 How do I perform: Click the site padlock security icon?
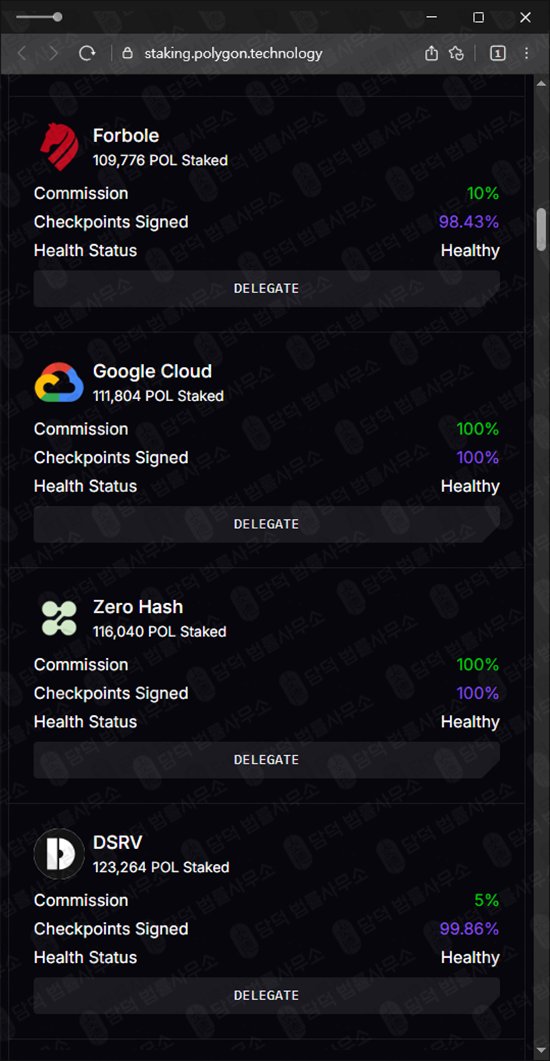pyautogui.click(x=127, y=53)
